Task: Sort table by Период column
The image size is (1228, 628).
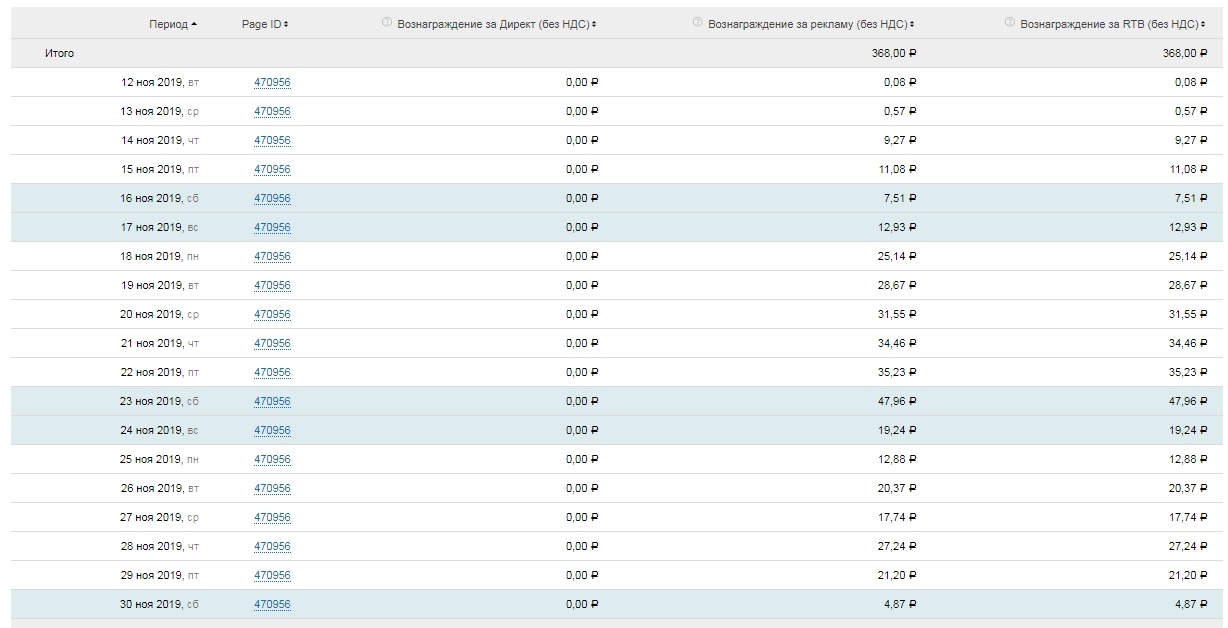Action: pos(173,23)
